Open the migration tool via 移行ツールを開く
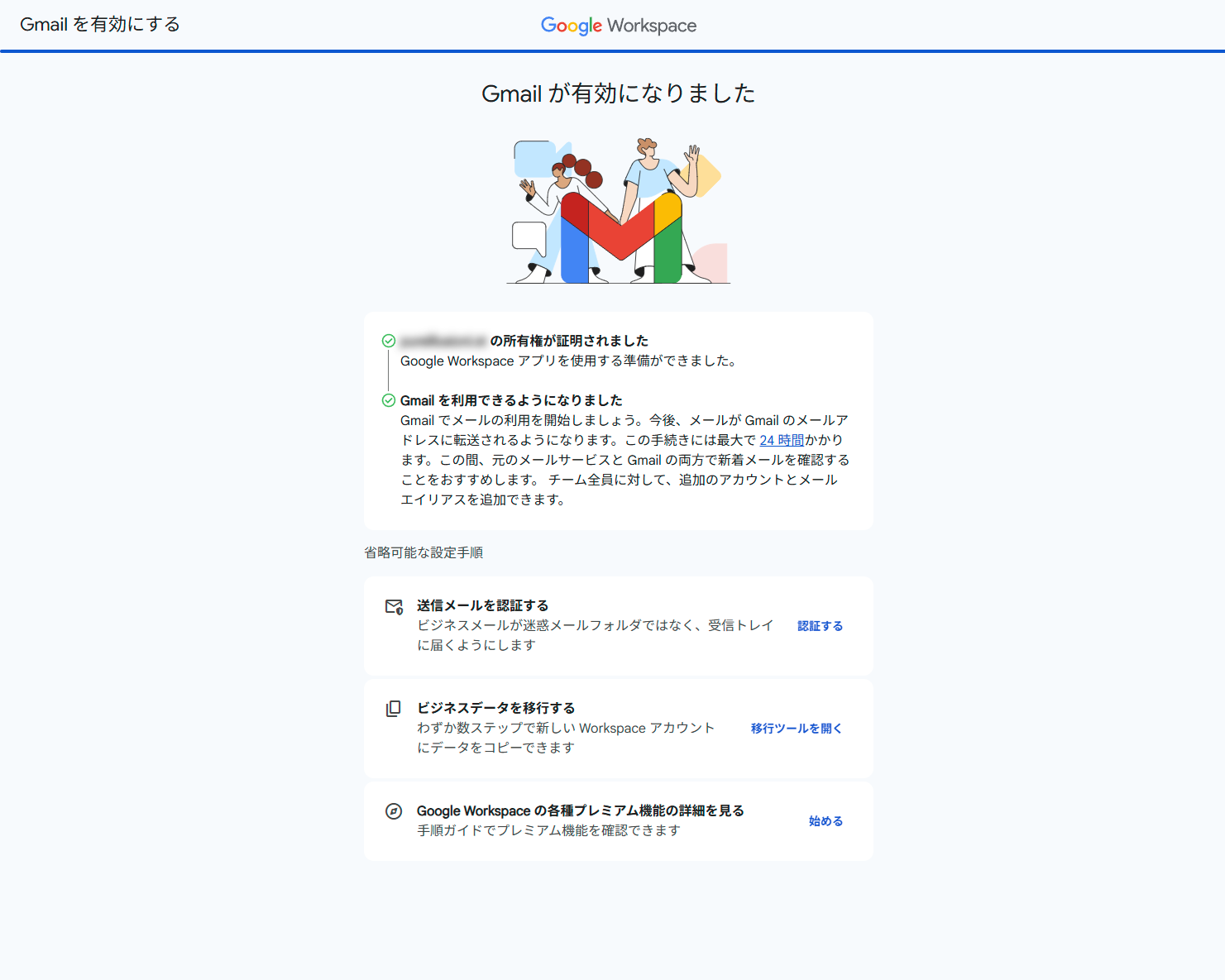The image size is (1225, 980). click(x=796, y=729)
